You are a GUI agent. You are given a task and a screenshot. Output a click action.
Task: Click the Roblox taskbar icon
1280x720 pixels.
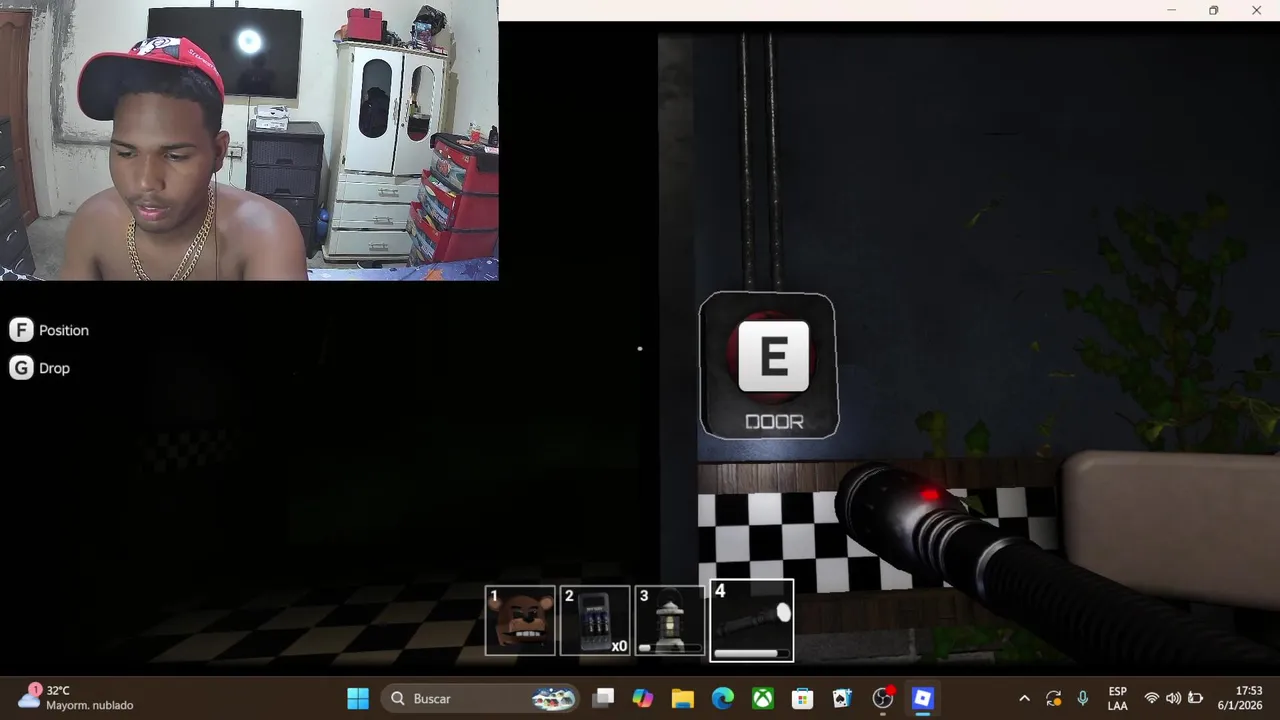coord(923,698)
